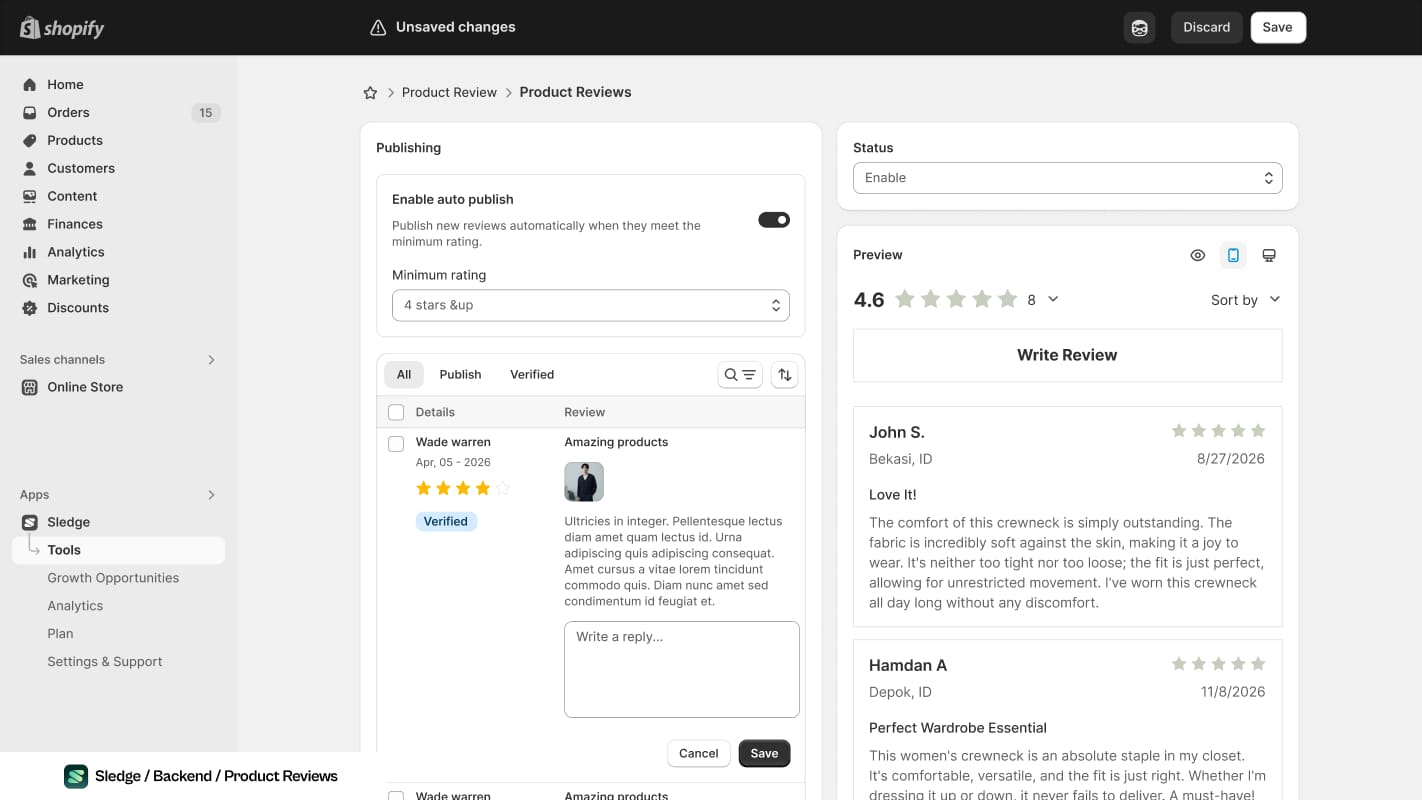Click the Discounts badge icon
1422x800 pixels.
(30, 308)
